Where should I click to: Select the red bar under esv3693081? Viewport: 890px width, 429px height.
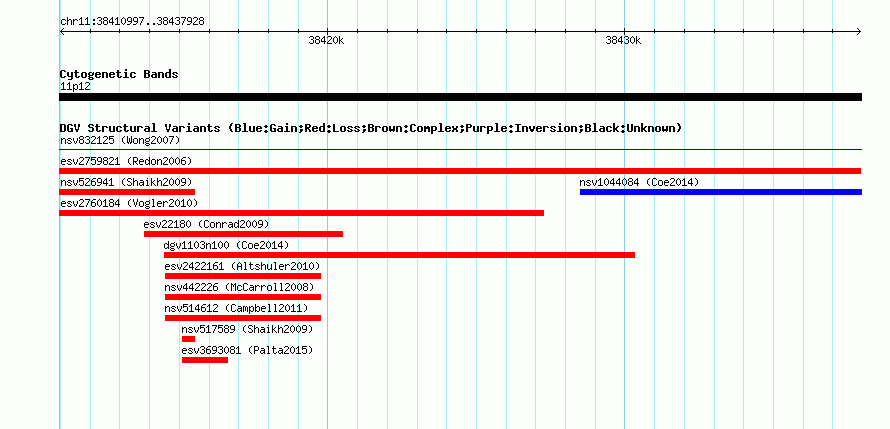click(205, 360)
